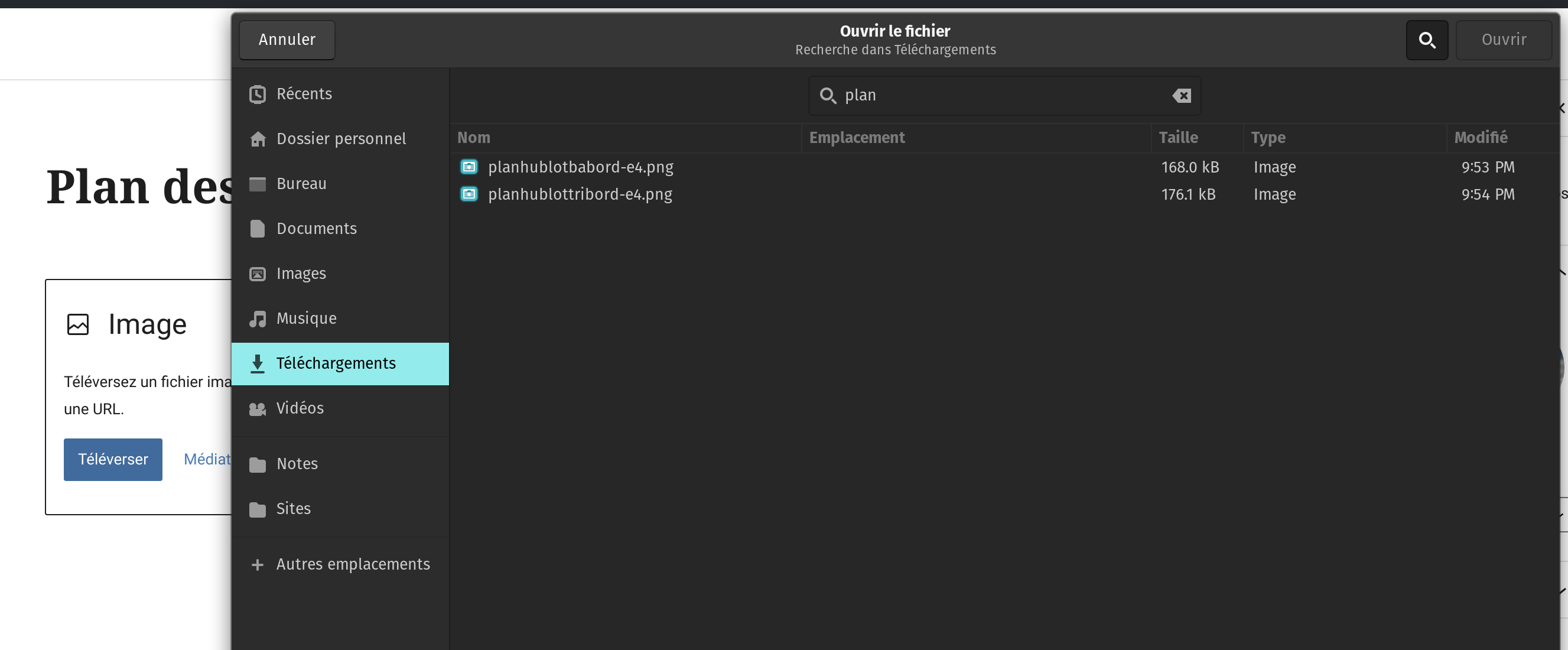This screenshot has height=650, width=1568.
Task: Click the Documents page icon
Action: tap(258, 229)
